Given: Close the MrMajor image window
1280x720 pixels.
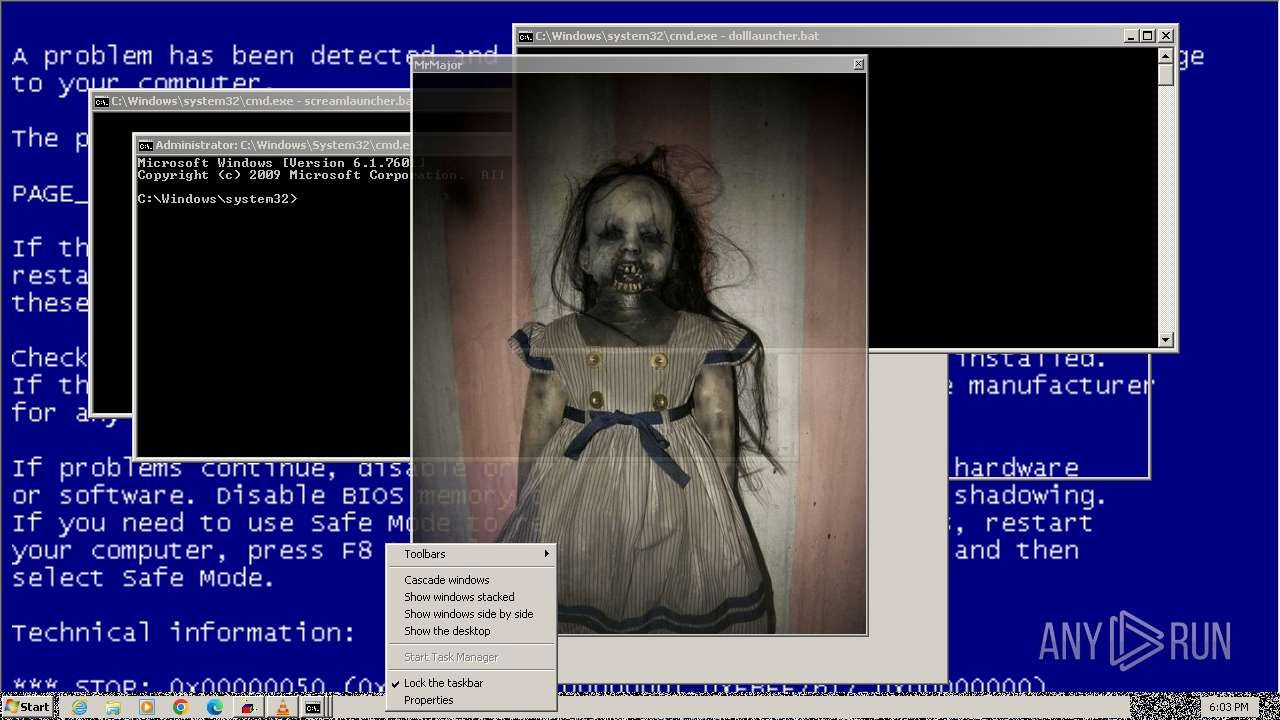Looking at the screenshot, I should tap(858, 64).
